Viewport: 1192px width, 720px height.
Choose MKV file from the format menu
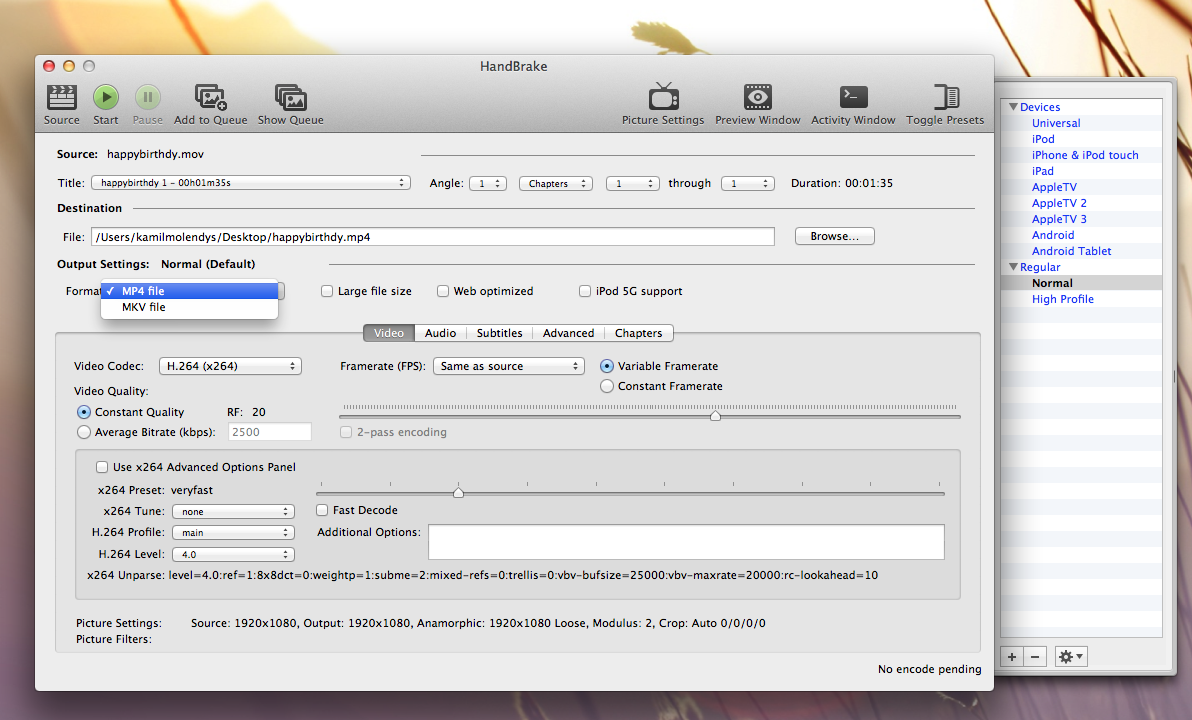[189, 307]
